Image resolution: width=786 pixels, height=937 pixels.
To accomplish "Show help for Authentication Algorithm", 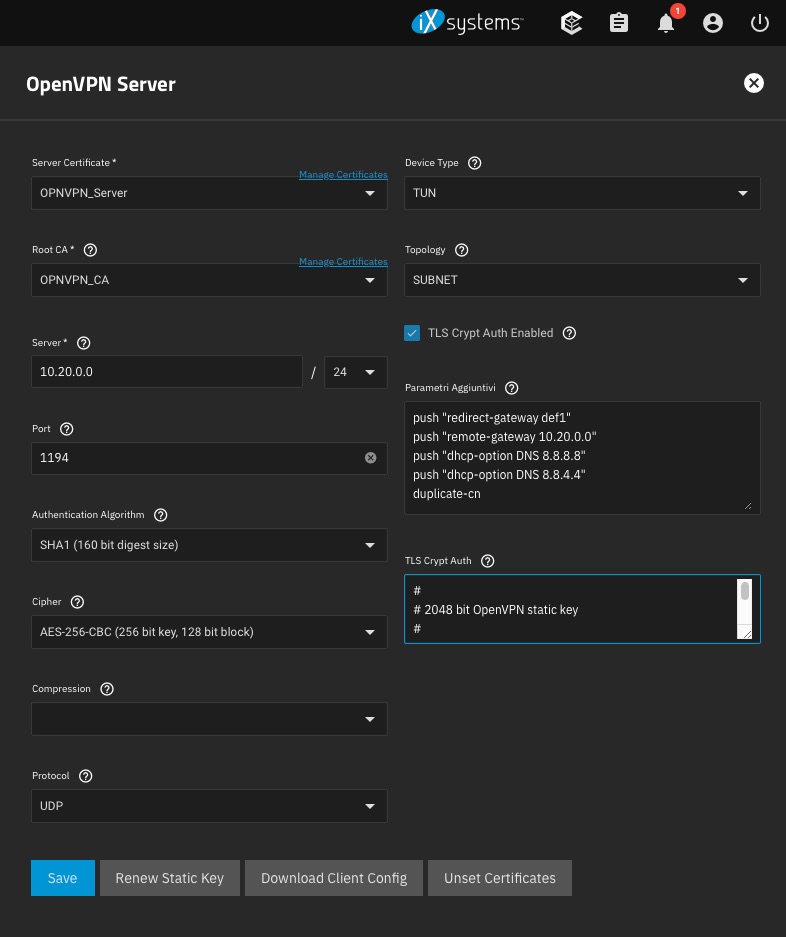I will coord(161,515).
